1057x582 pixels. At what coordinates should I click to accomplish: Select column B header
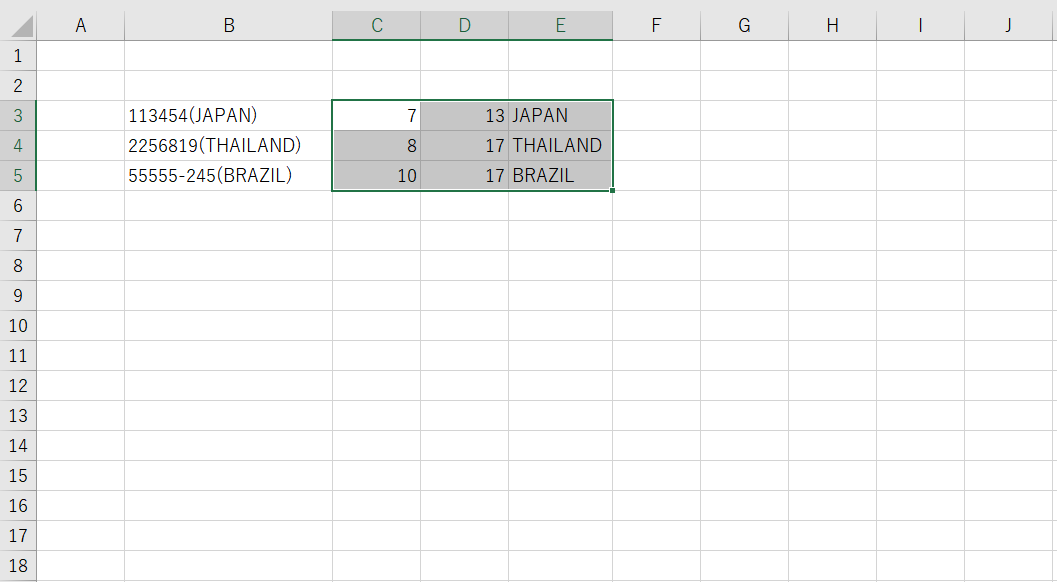(229, 26)
